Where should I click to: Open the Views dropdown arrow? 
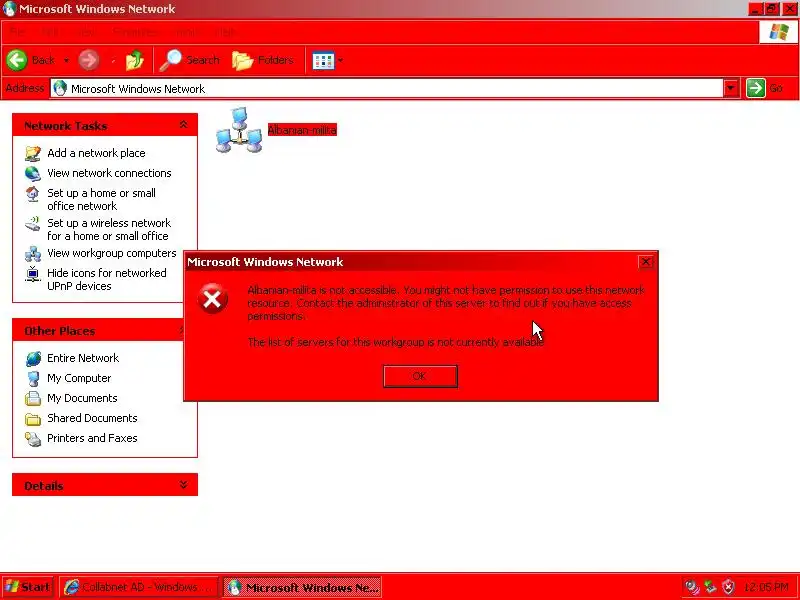coord(340,61)
